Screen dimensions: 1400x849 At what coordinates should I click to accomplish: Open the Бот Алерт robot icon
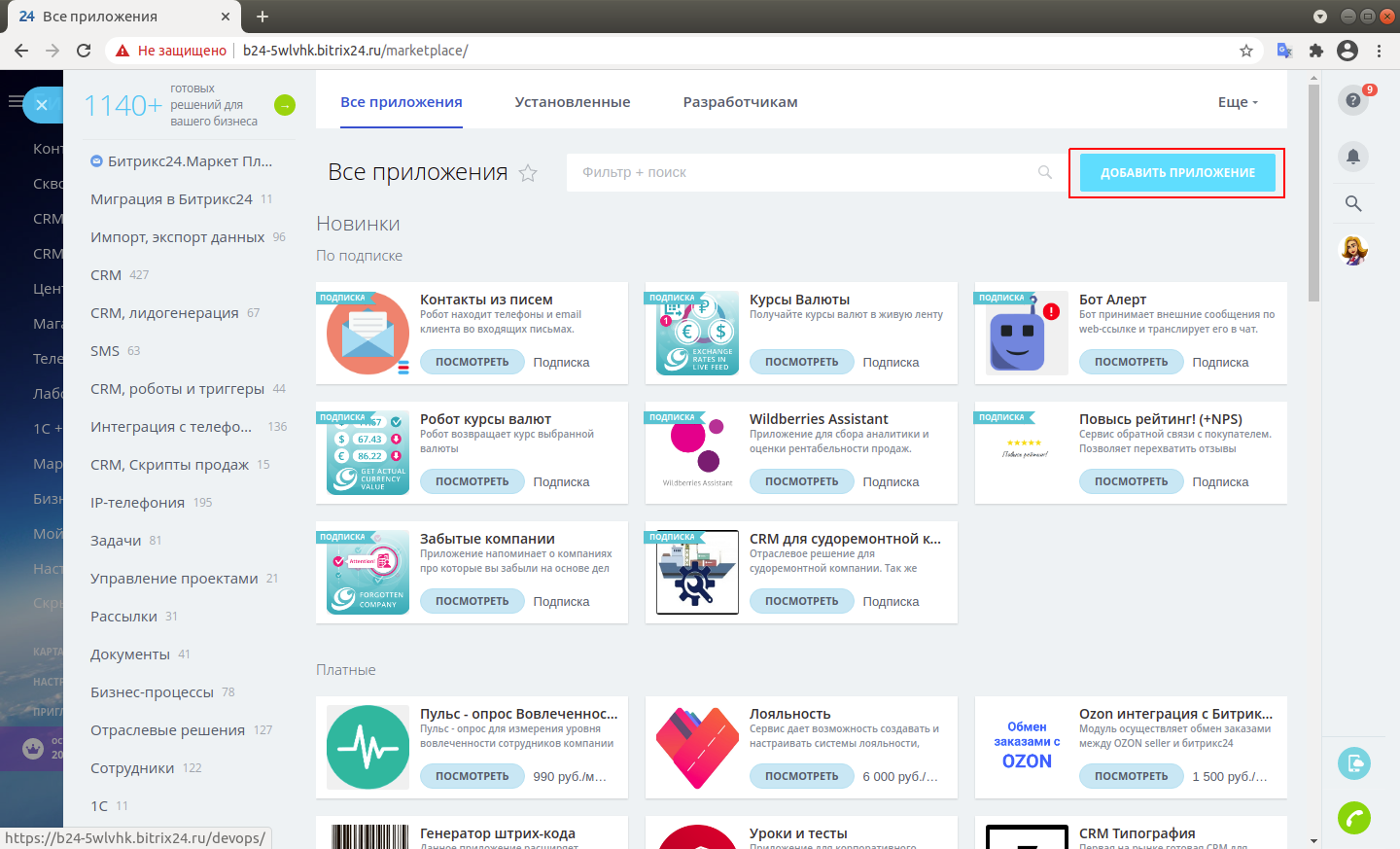(1027, 334)
